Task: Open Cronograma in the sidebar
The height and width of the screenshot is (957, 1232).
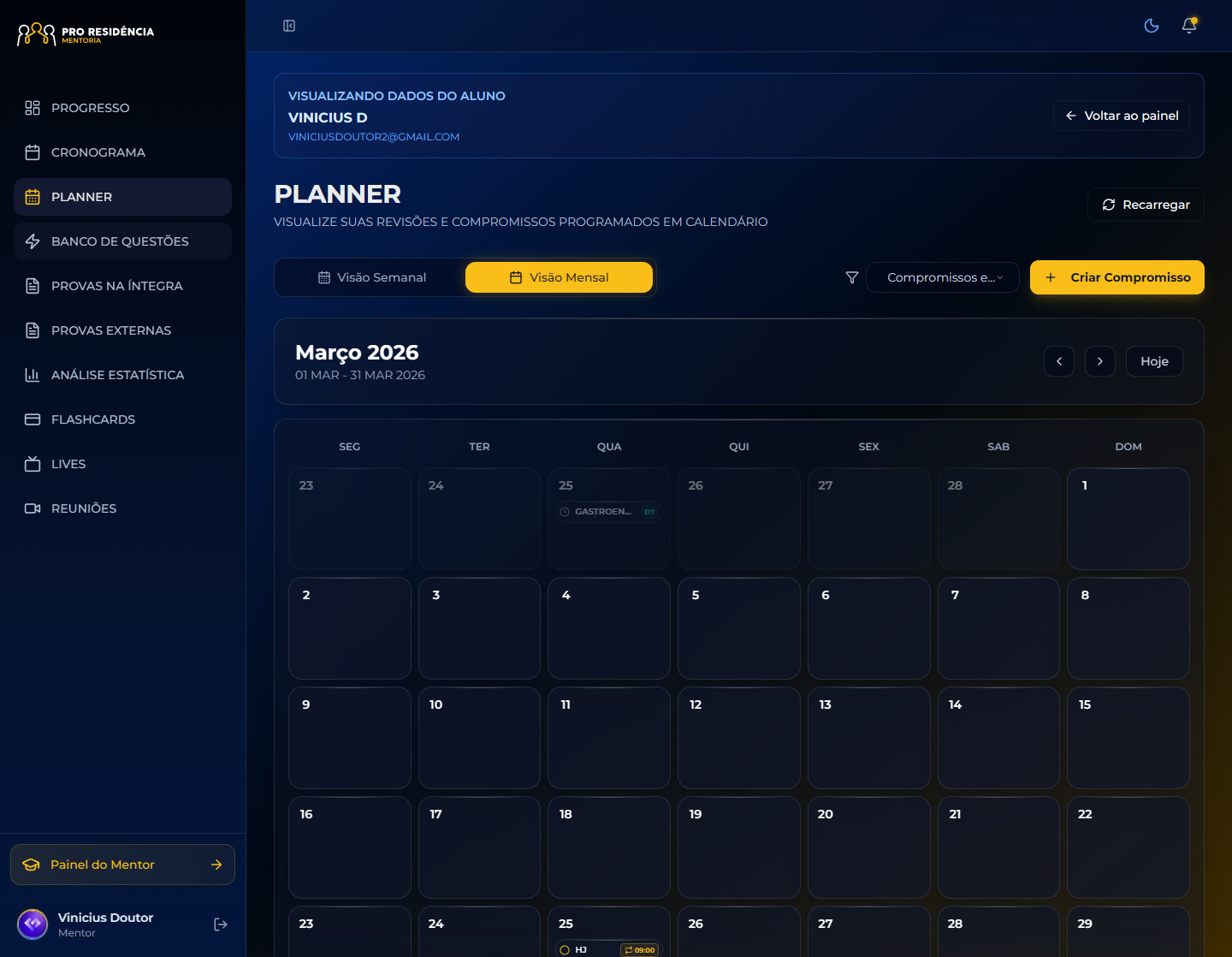Action: click(x=122, y=152)
